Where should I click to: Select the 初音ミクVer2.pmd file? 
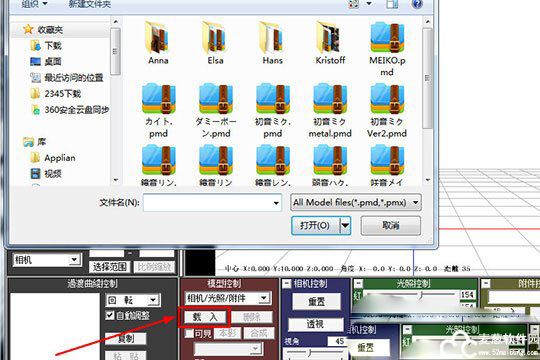tap(387, 110)
